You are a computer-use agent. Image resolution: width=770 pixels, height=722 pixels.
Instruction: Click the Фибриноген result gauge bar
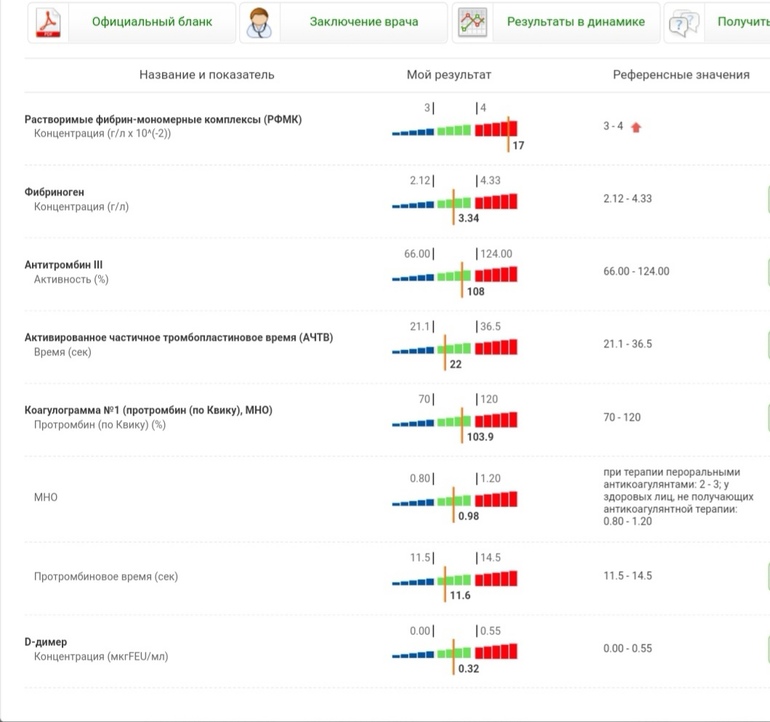point(455,201)
